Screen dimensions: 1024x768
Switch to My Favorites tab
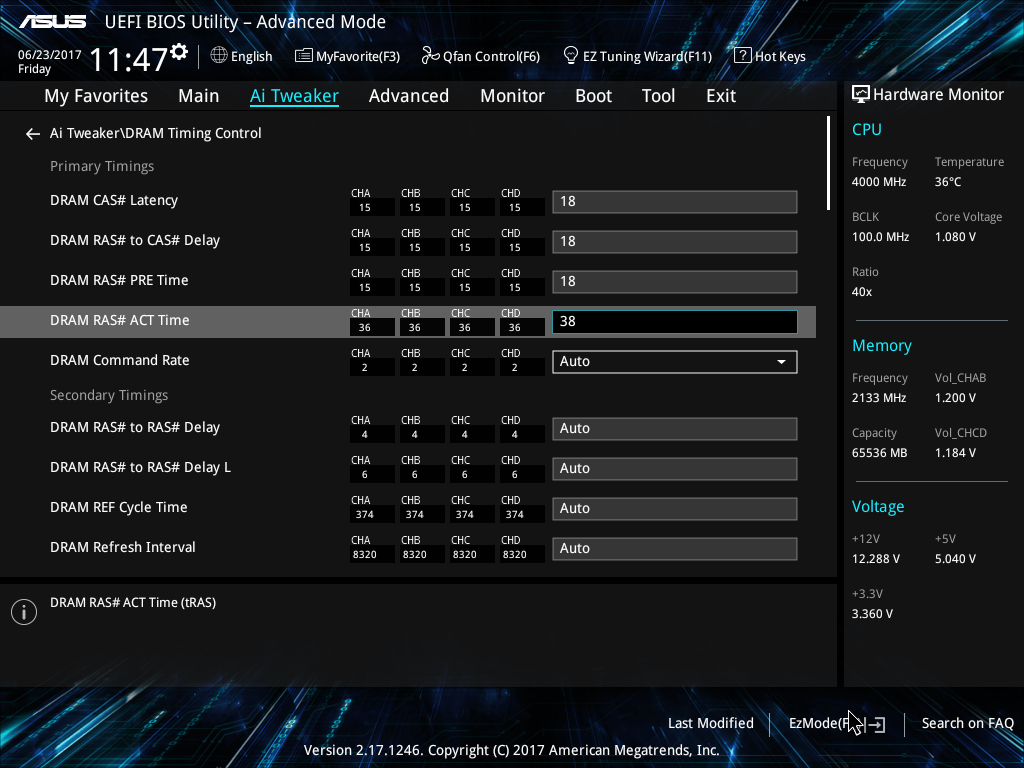pyautogui.click(x=96, y=96)
